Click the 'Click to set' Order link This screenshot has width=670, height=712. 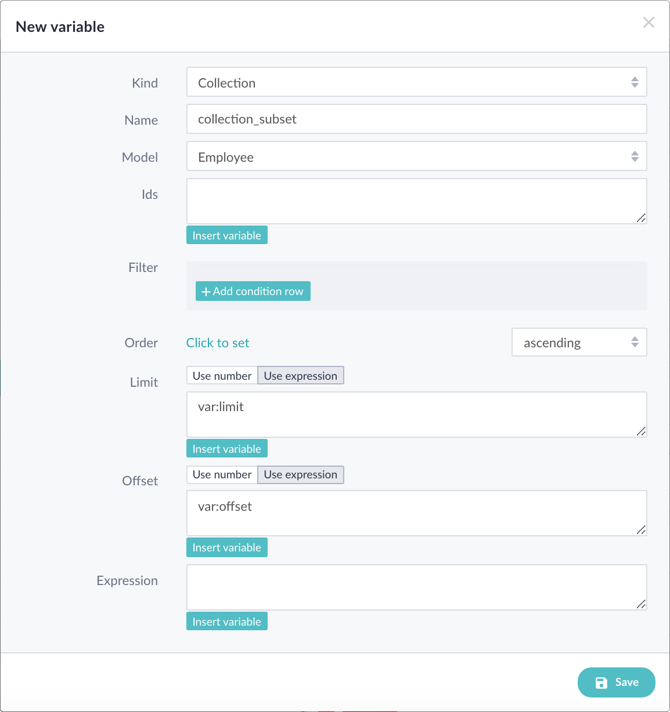coord(217,343)
